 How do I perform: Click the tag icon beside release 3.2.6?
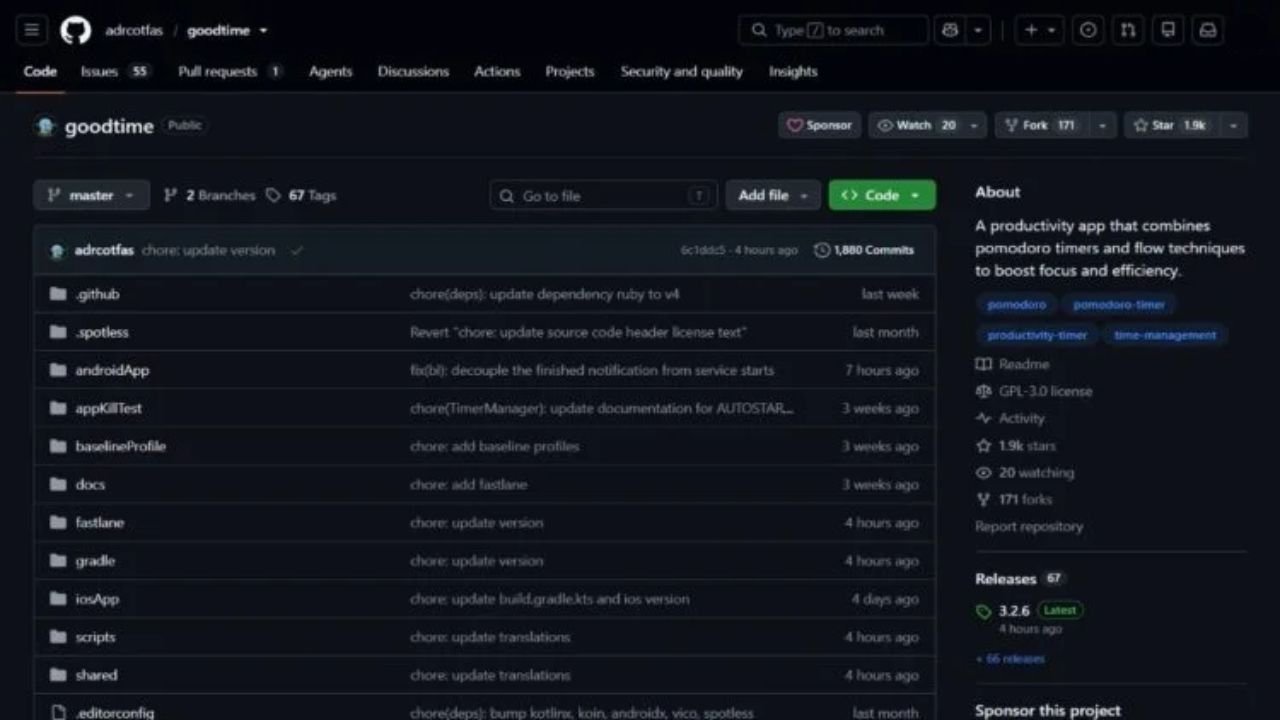click(x=984, y=611)
